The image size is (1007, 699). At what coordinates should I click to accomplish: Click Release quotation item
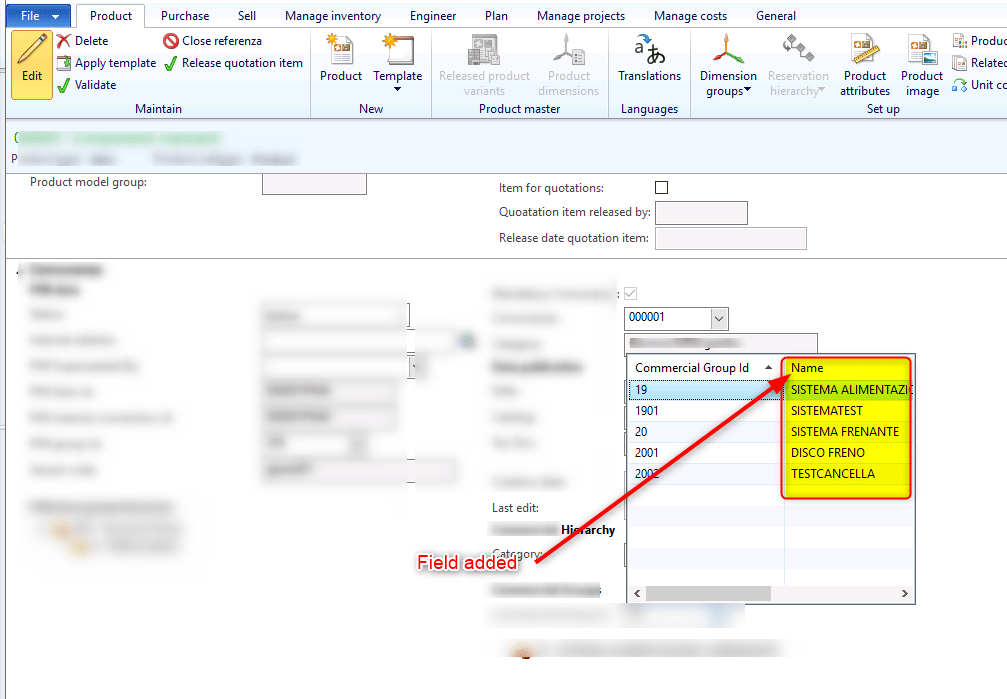point(233,63)
